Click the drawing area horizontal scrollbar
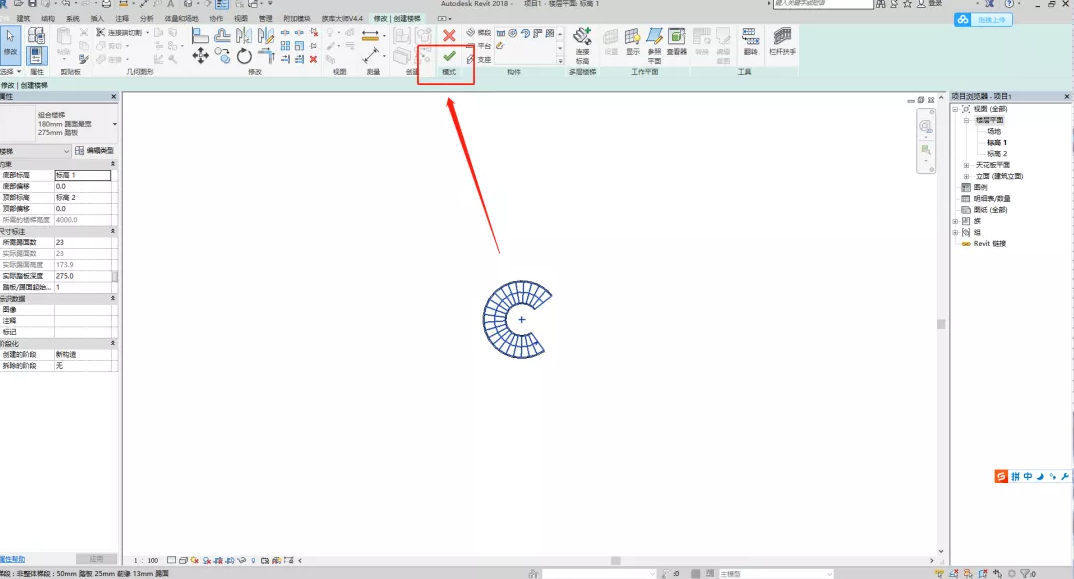The image size is (1074, 579). pyautogui.click(x=616, y=560)
